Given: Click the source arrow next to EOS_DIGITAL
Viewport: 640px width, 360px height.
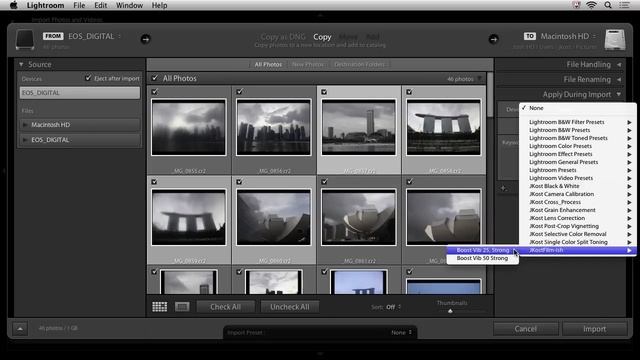Looking at the screenshot, I should tap(145, 39).
